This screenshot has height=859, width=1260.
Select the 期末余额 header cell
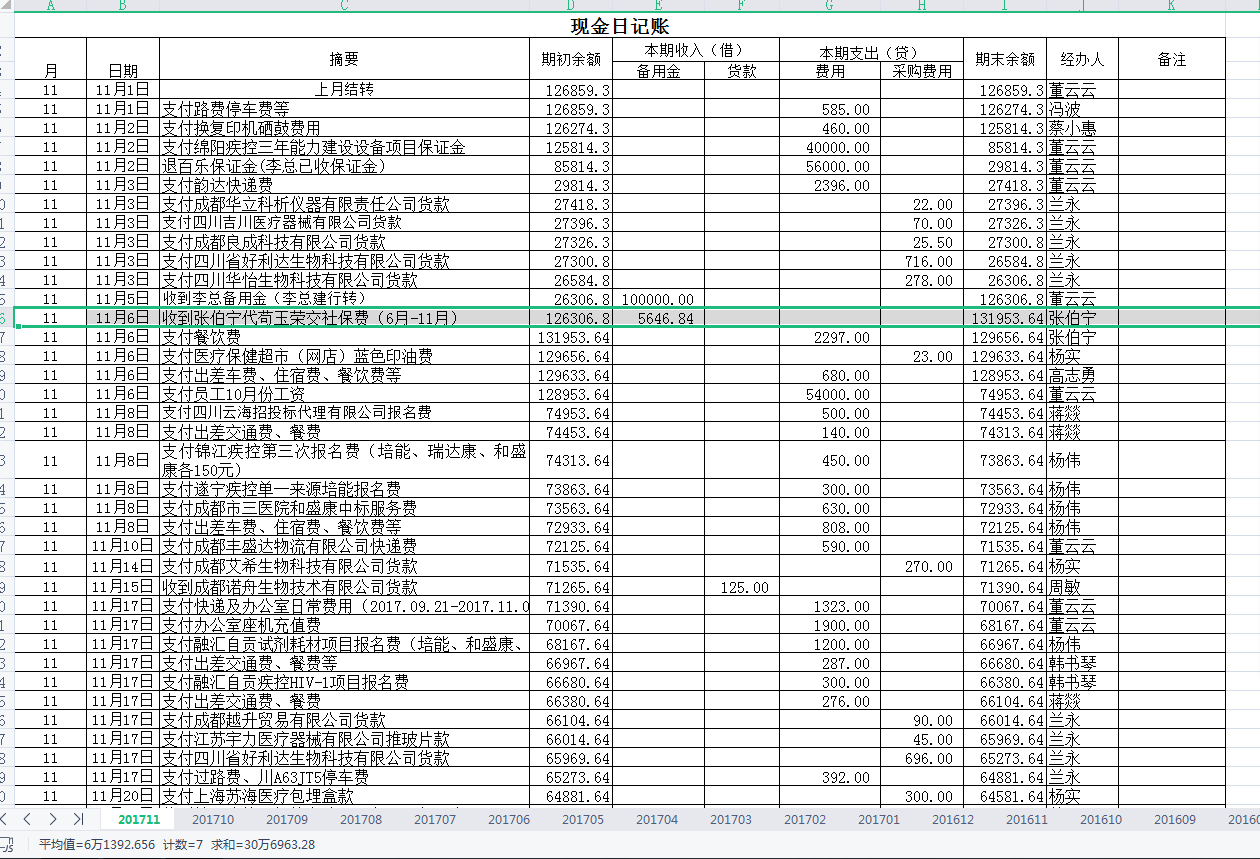point(1004,59)
